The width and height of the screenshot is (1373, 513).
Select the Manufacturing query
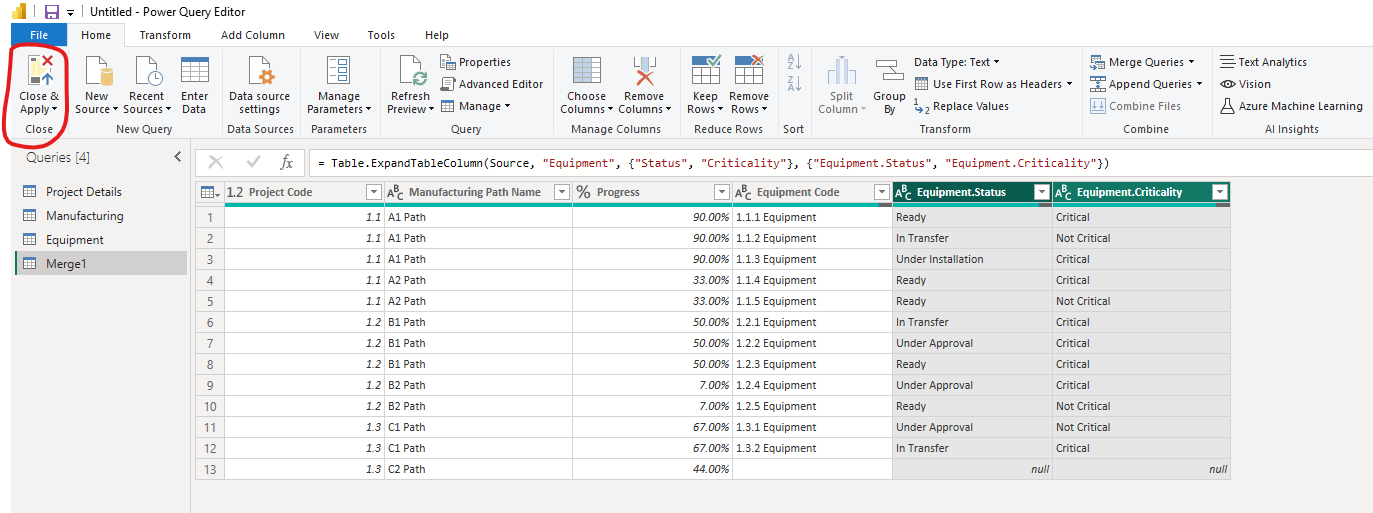100,215
